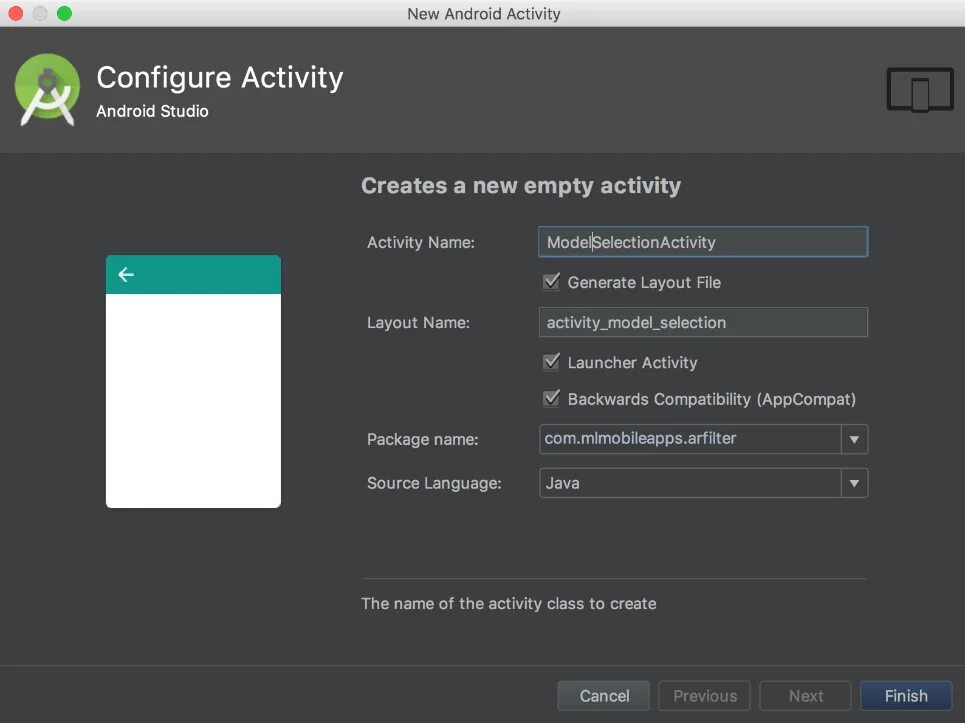Click the green maximize window button
965x723 pixels.
click(x=64, y=14)
